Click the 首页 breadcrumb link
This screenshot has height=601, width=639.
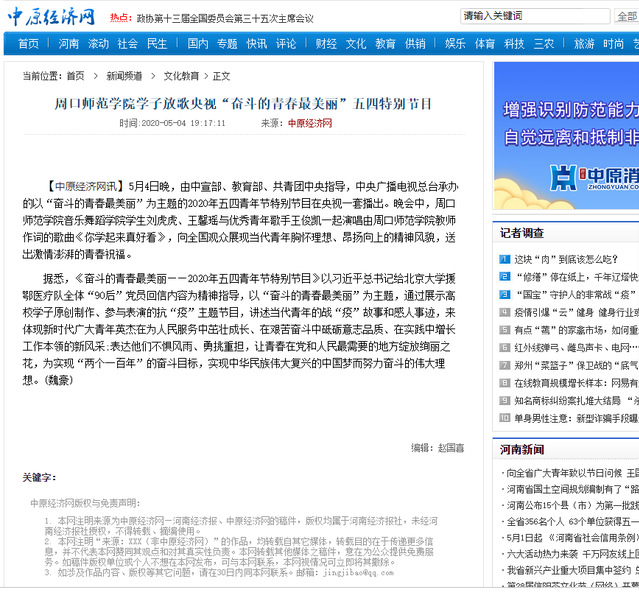(x=75, y=76)
